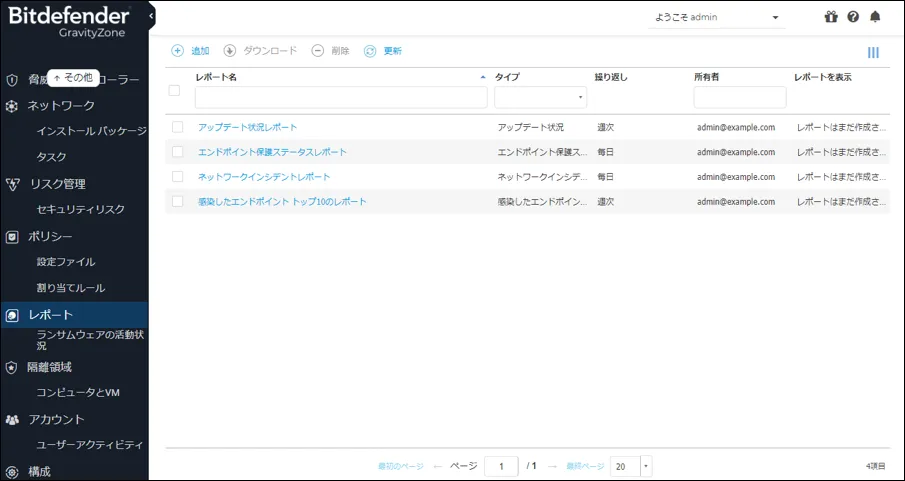Open タスク in the sidebar
This screenshot has height=481, width=905.
(x=51, y=157)
